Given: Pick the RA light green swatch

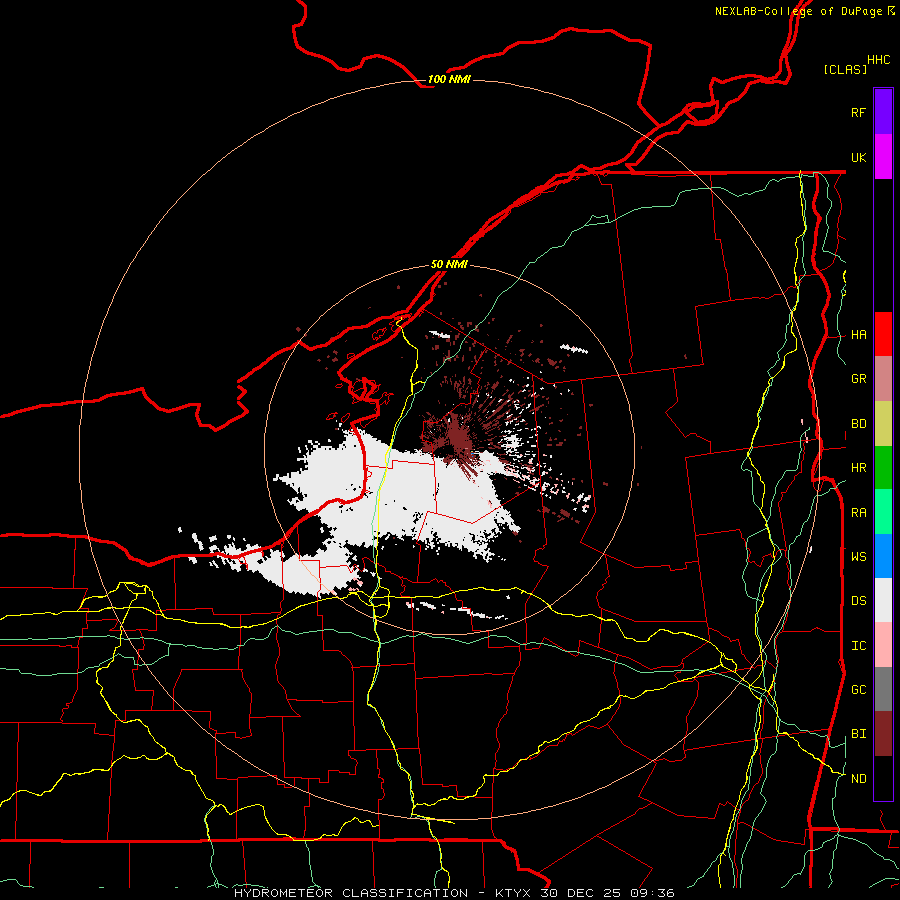Looking at the screenshot, I should tap(883, 512).
